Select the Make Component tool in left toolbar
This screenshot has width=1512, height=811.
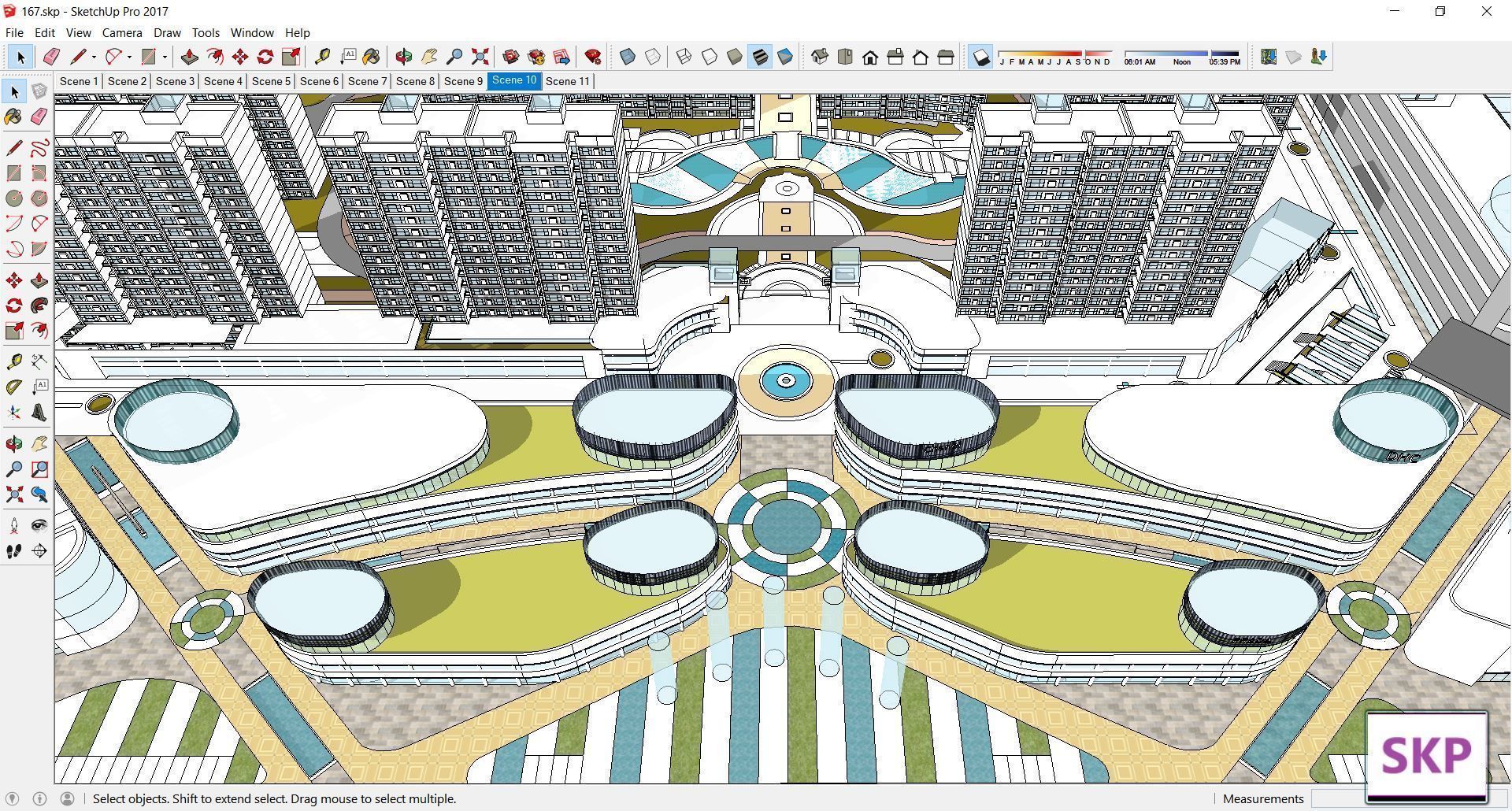[39, 92]
